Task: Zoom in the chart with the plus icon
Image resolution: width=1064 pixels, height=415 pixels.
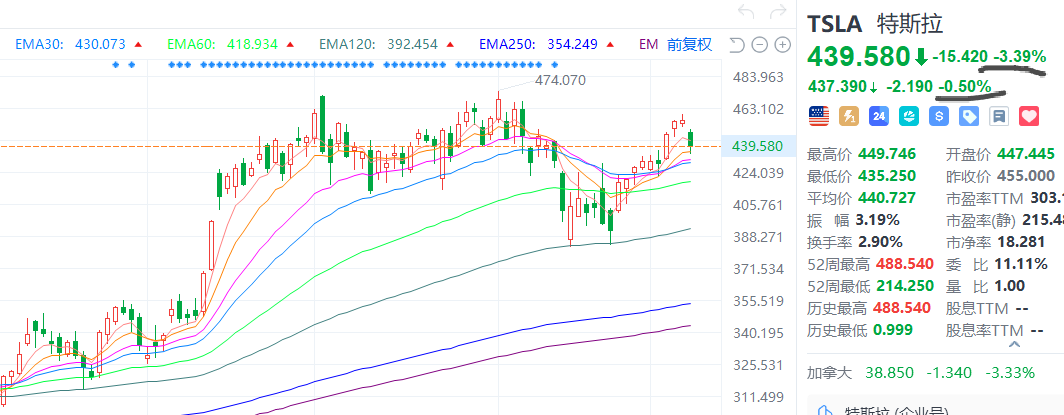Action: coord(782,45)
